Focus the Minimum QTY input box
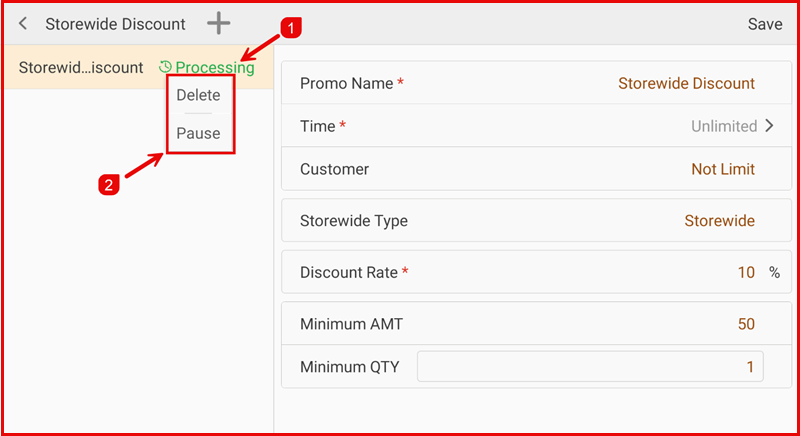The height and width of the screenshot is (436, 800). click(x=589, y=367)
